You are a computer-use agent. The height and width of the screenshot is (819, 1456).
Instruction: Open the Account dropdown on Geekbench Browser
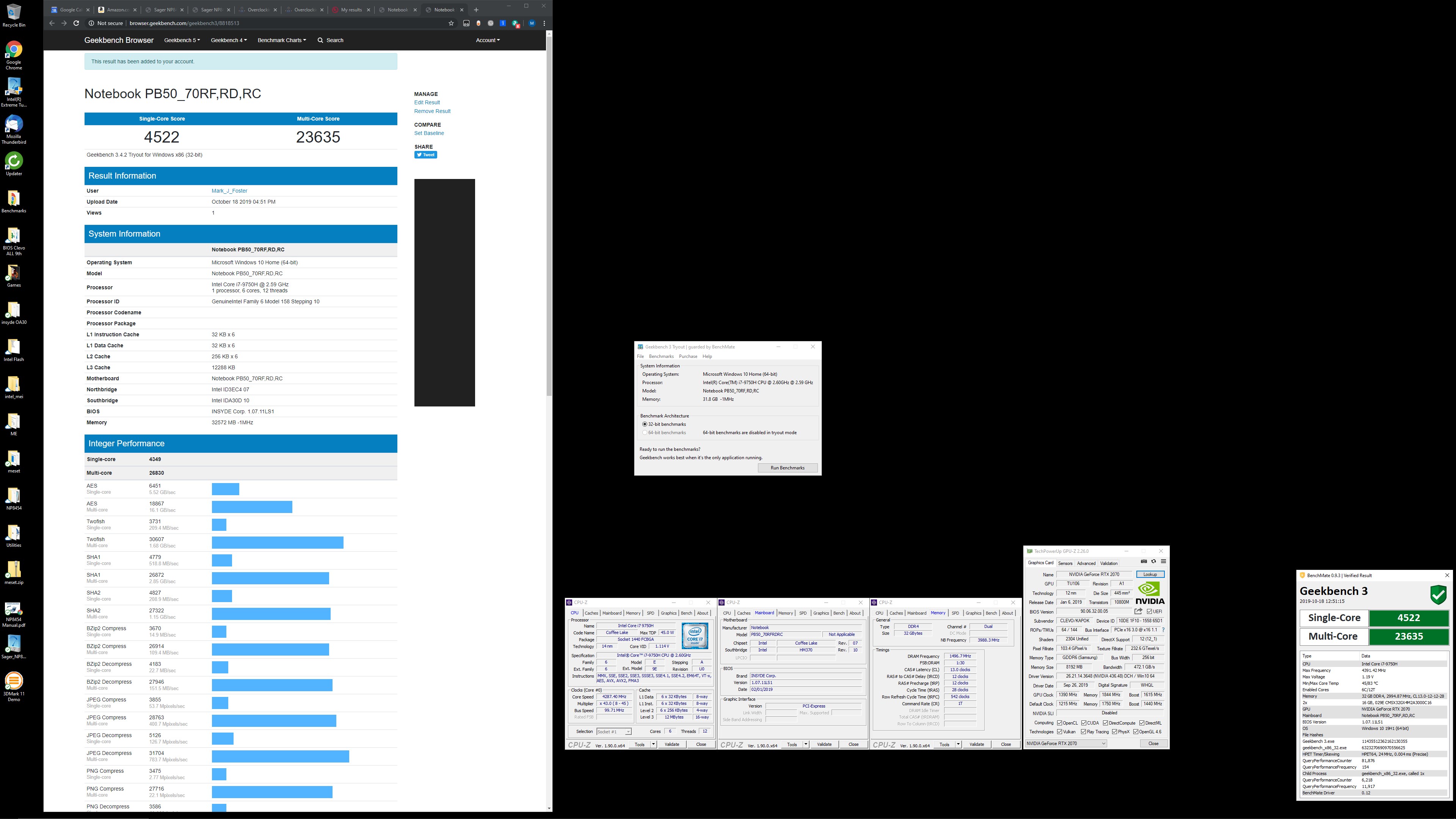tap(488, 40)
